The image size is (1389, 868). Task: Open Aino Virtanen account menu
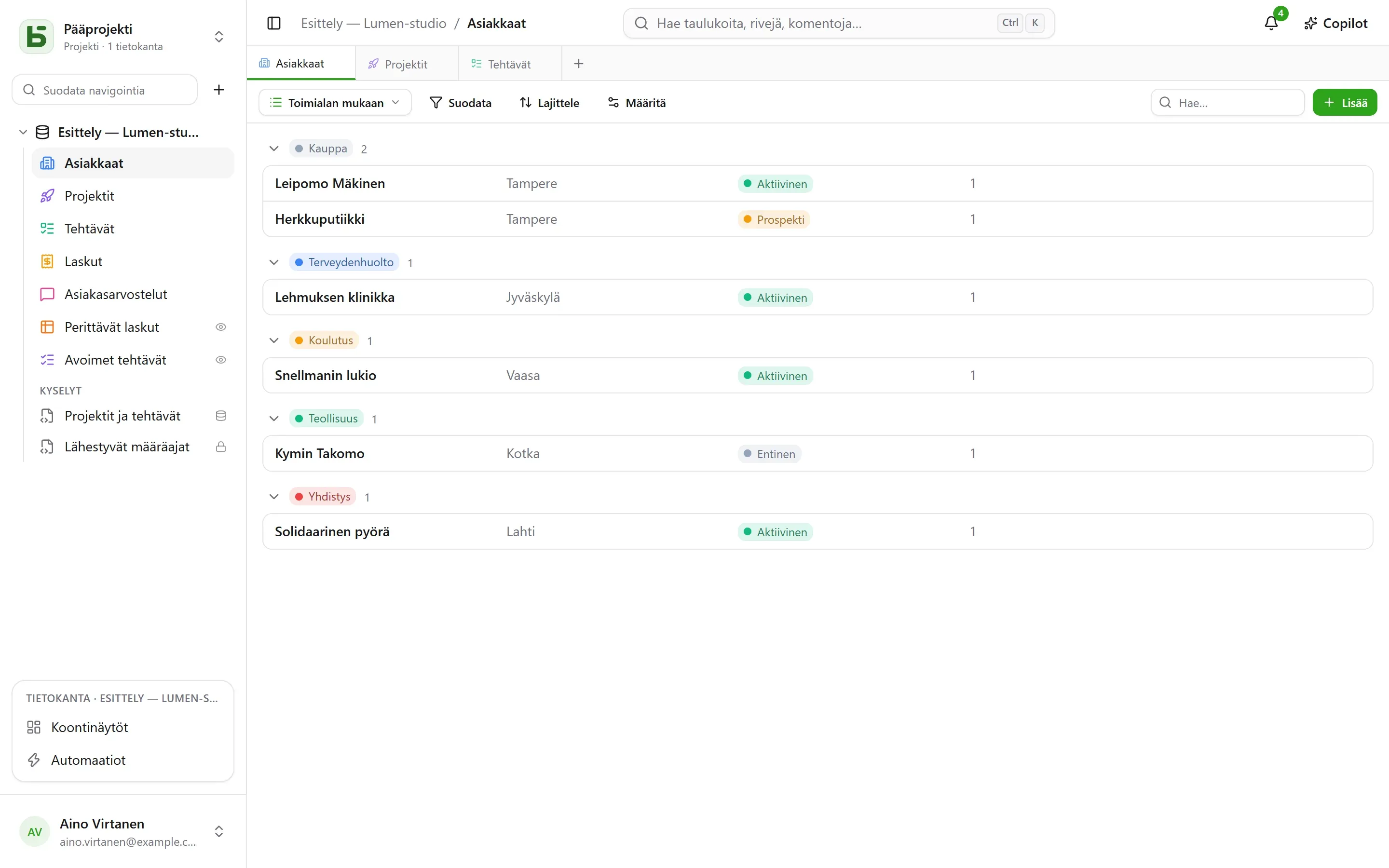(123, 831)
